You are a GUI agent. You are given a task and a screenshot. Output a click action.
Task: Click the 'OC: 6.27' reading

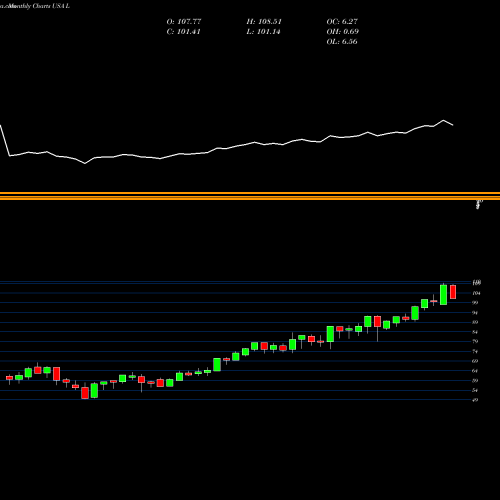pyautogui.click(x=342, y=22)
